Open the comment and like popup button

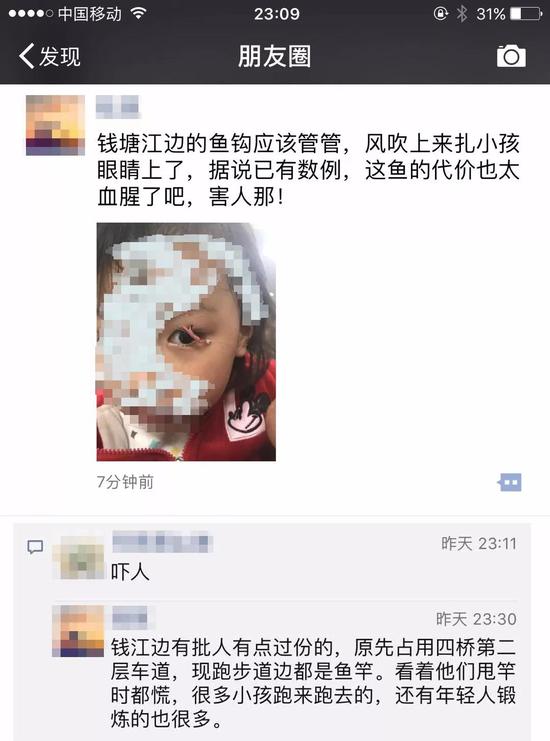tap(509, 483)
